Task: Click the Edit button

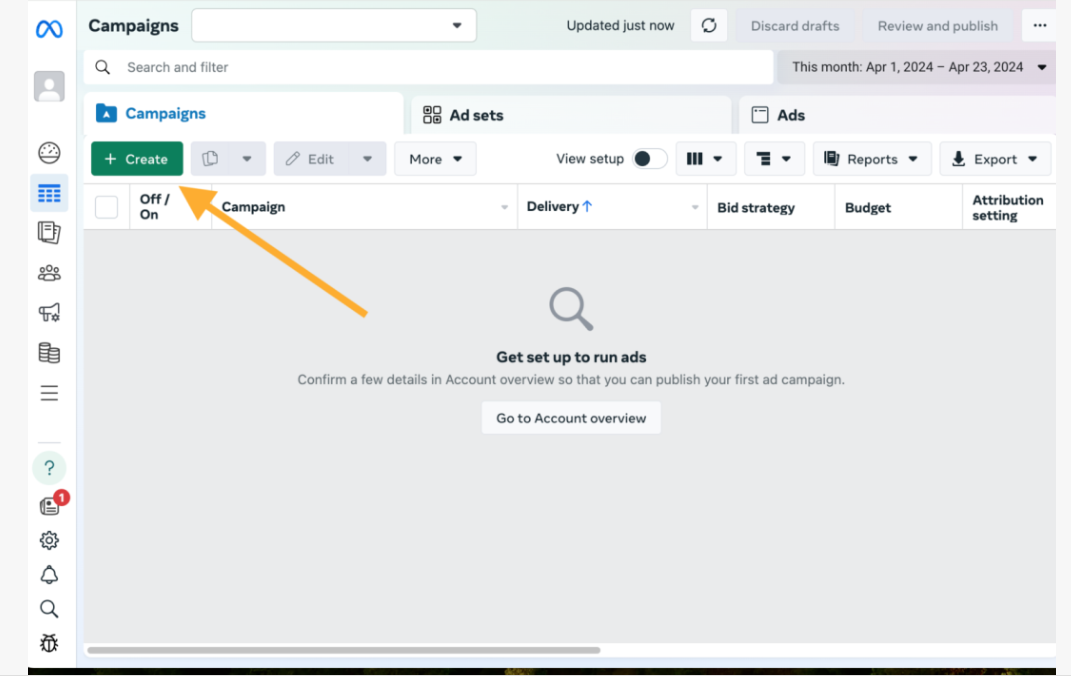Action: 311,158
